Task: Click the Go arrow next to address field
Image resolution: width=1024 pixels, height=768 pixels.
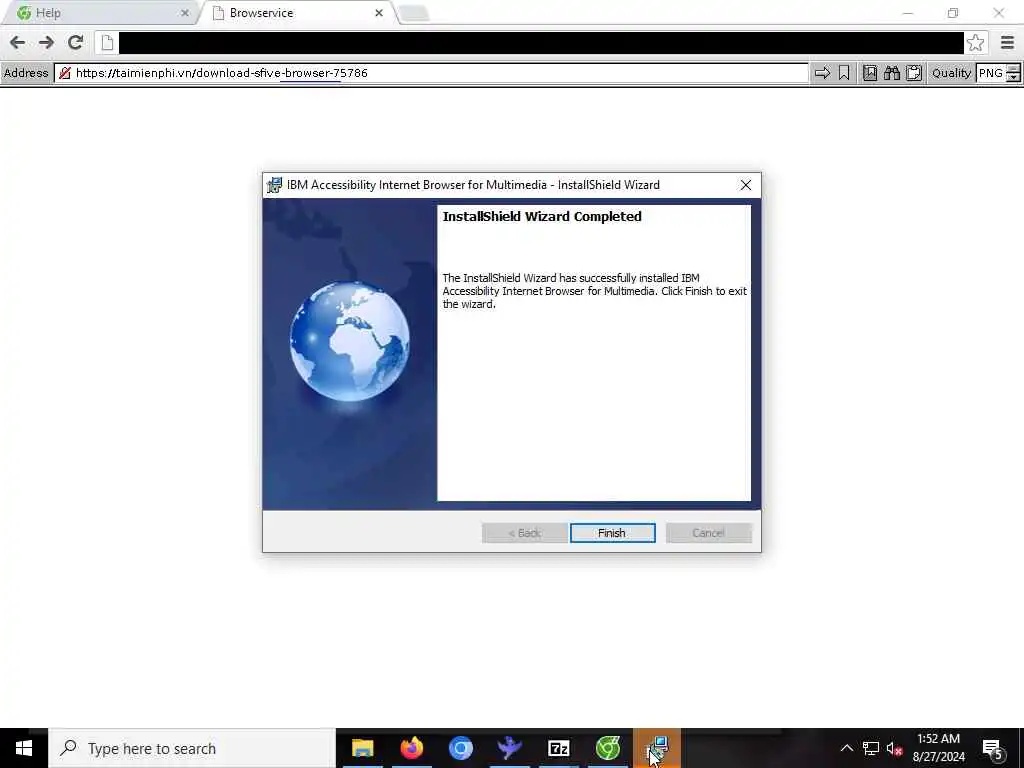Action: point(822,73)
